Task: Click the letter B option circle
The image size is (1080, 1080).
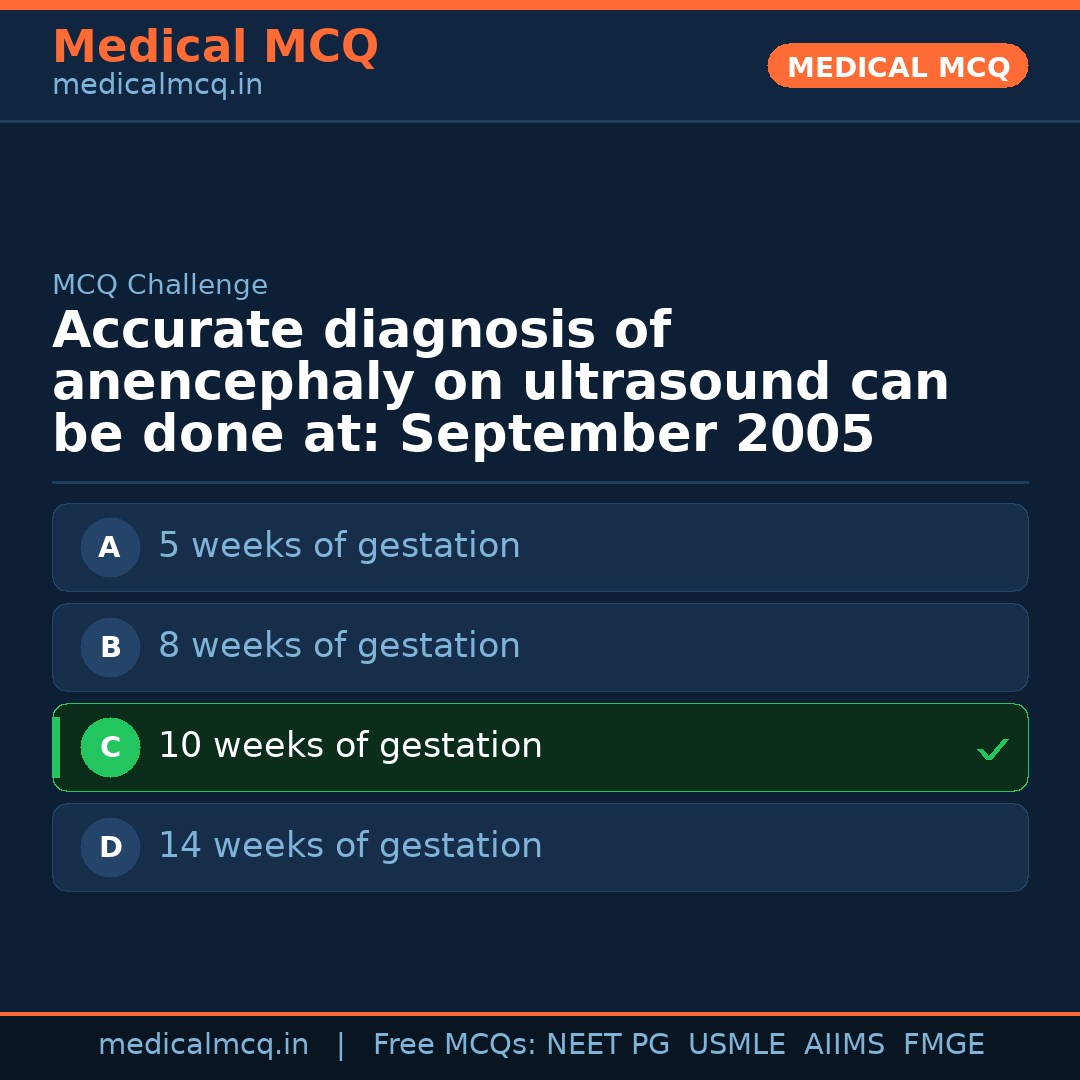Action: (x=110, y=647)
